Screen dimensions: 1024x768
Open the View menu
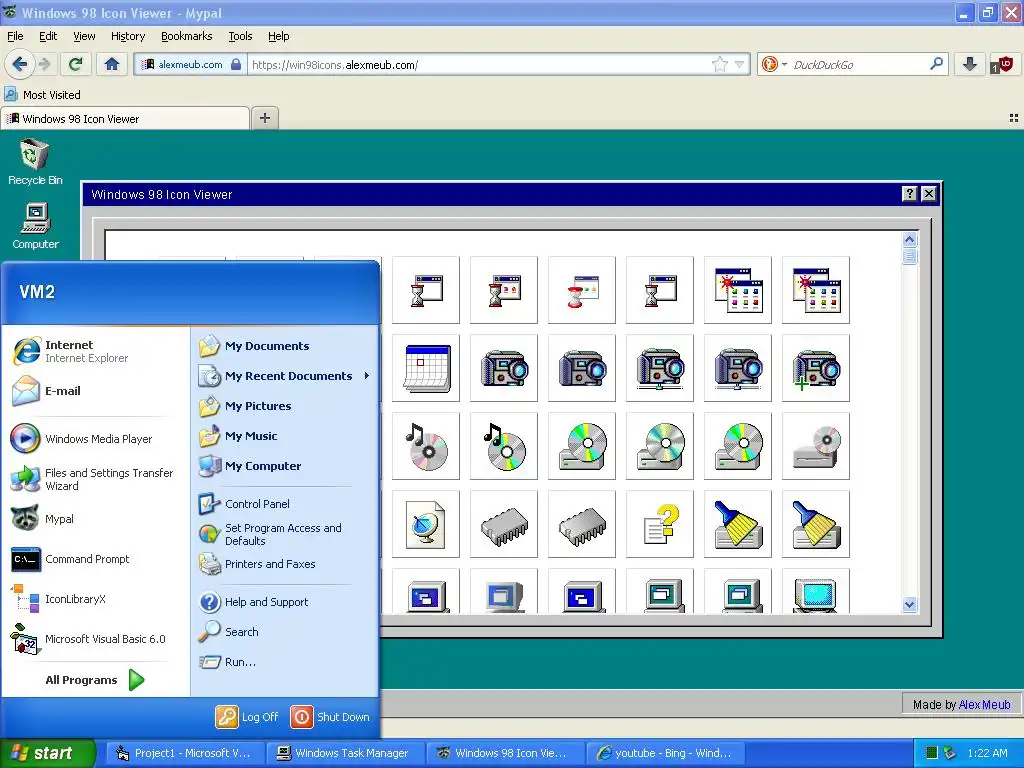click(x=84, y=36)
